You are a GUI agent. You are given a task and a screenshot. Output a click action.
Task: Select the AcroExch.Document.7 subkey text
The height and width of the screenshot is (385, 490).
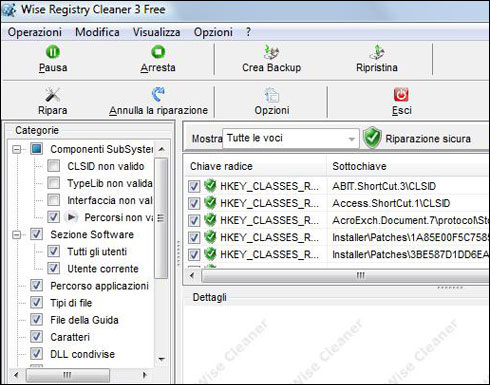click(410, 220)
